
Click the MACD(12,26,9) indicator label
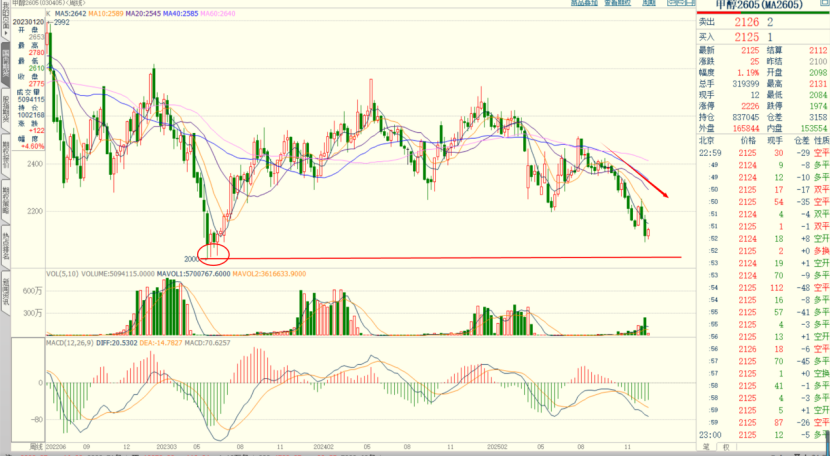coord(70,343)
